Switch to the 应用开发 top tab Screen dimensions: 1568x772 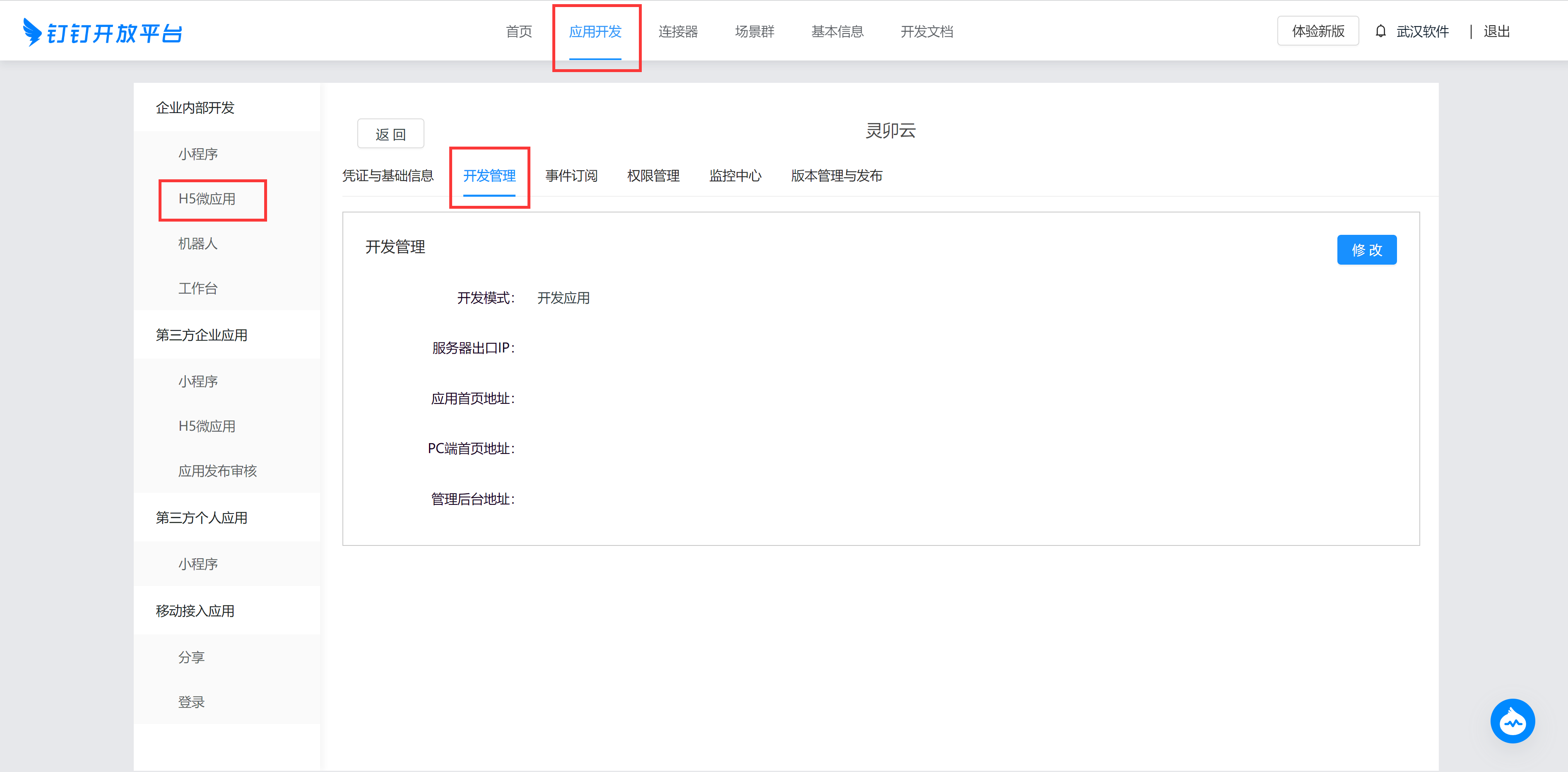595,31
